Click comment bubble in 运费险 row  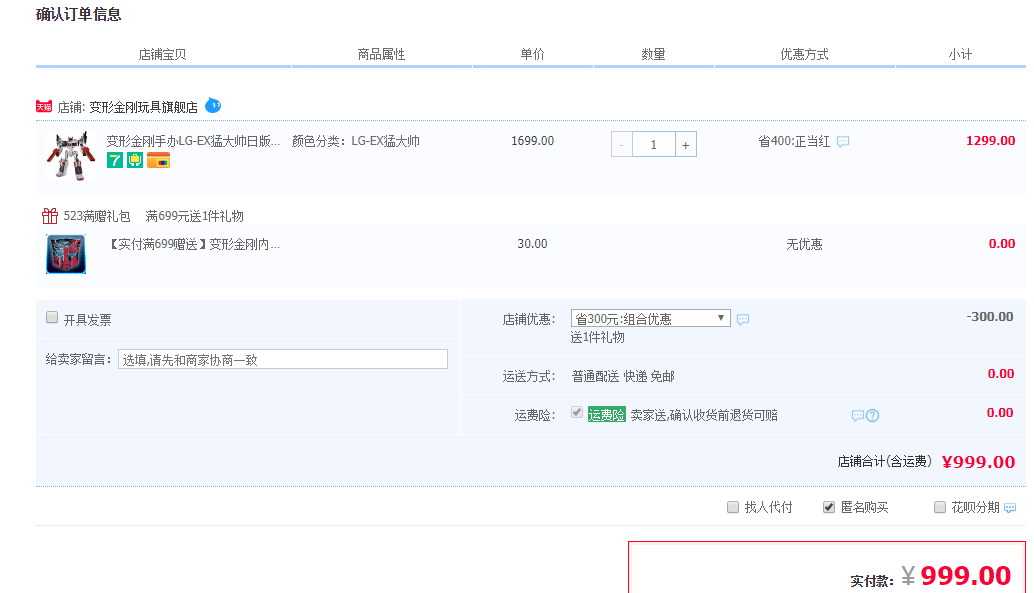tap(857, 416)
